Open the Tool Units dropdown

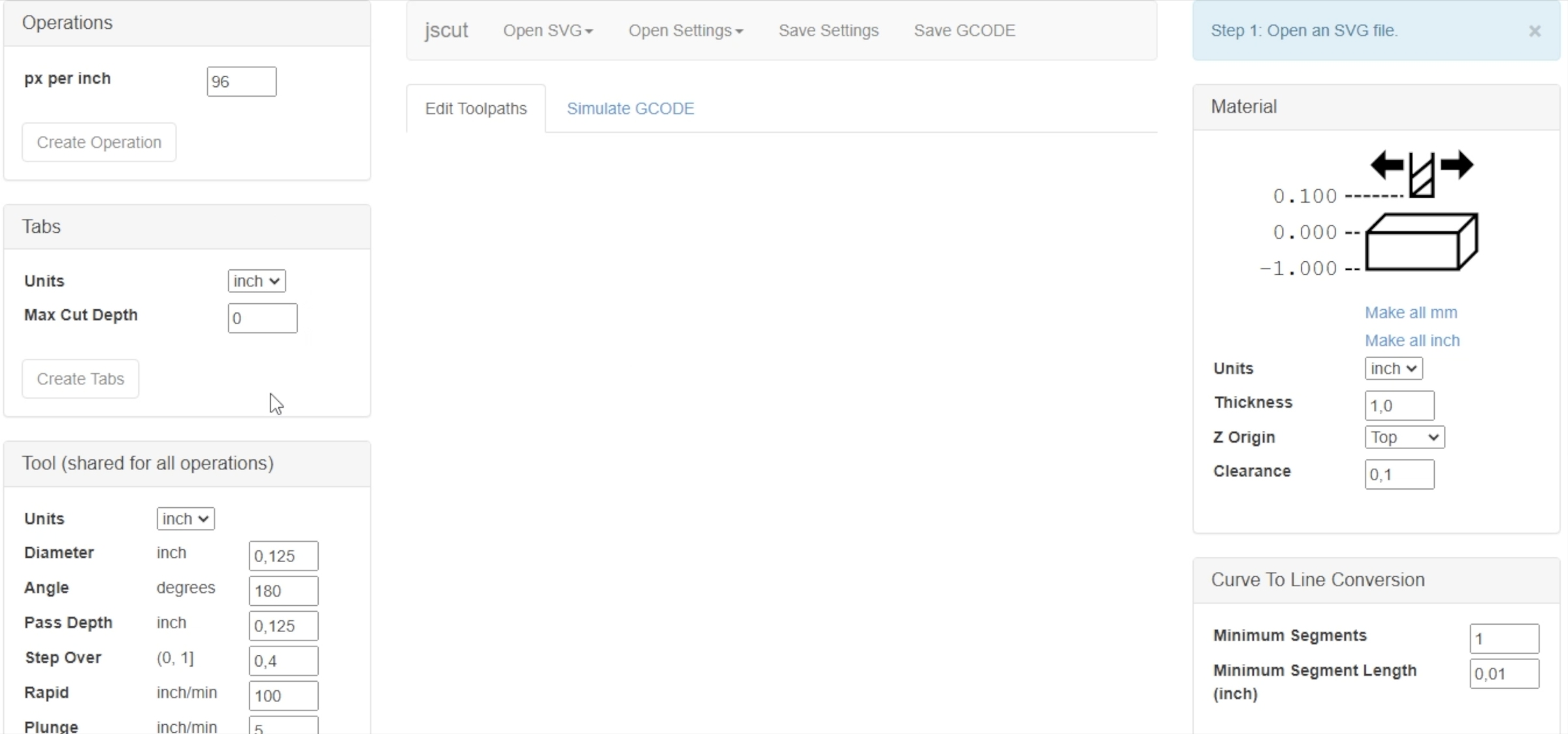coord(186,519)
